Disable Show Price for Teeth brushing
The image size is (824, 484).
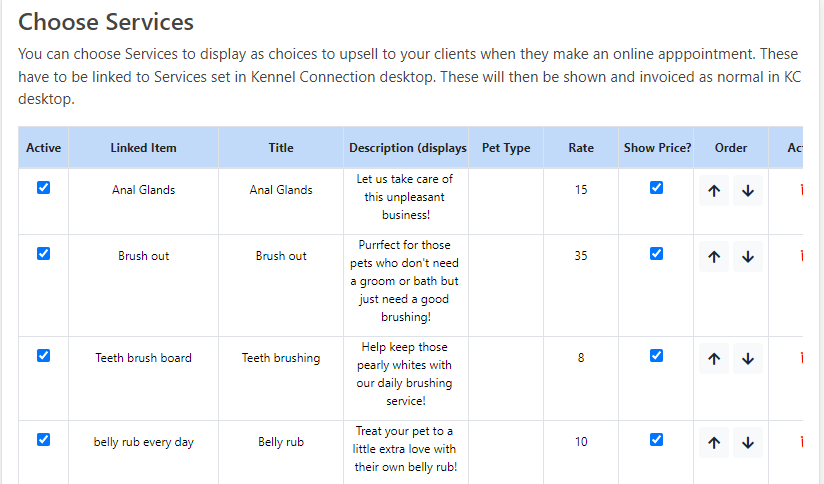coord(656,356)
